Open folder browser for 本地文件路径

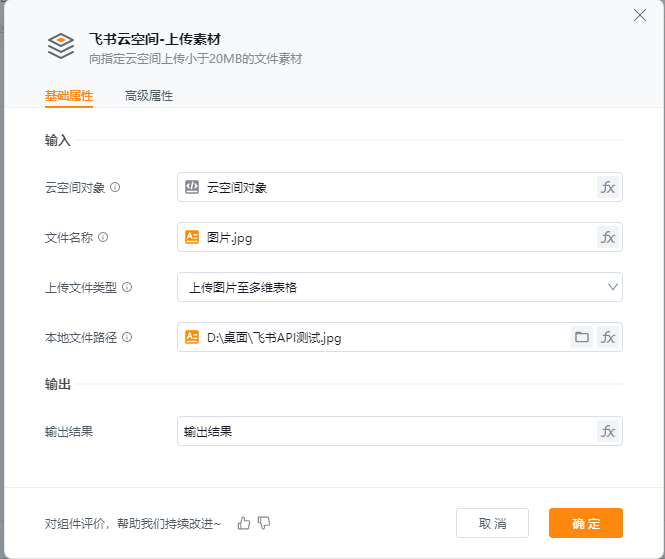pos(582,338)
